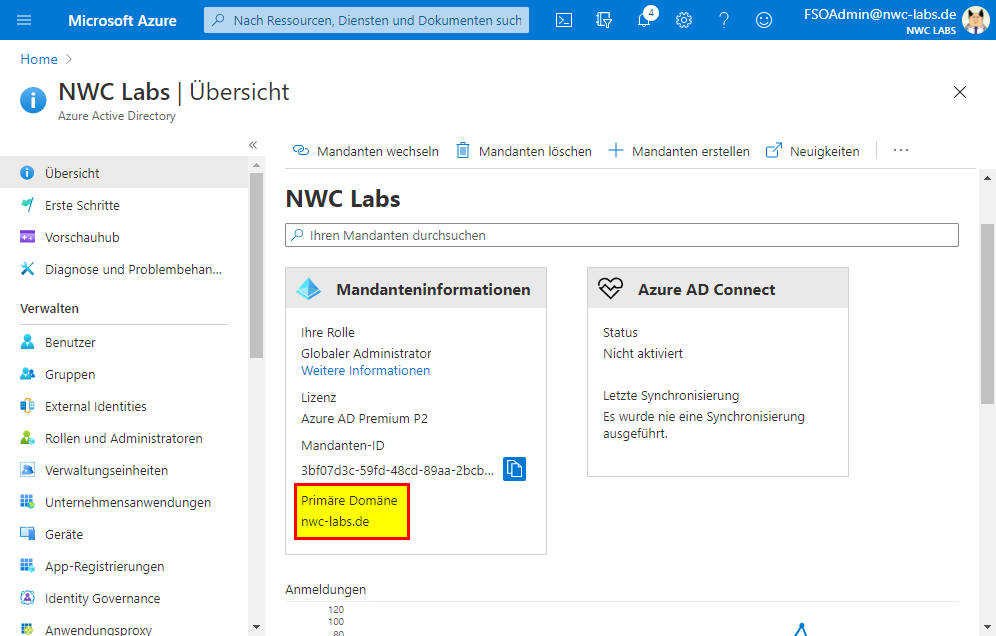The width and height of the screenshot is (996, 636).
Task: Open the Cloud Shell icon
Action: coord(564,20)
